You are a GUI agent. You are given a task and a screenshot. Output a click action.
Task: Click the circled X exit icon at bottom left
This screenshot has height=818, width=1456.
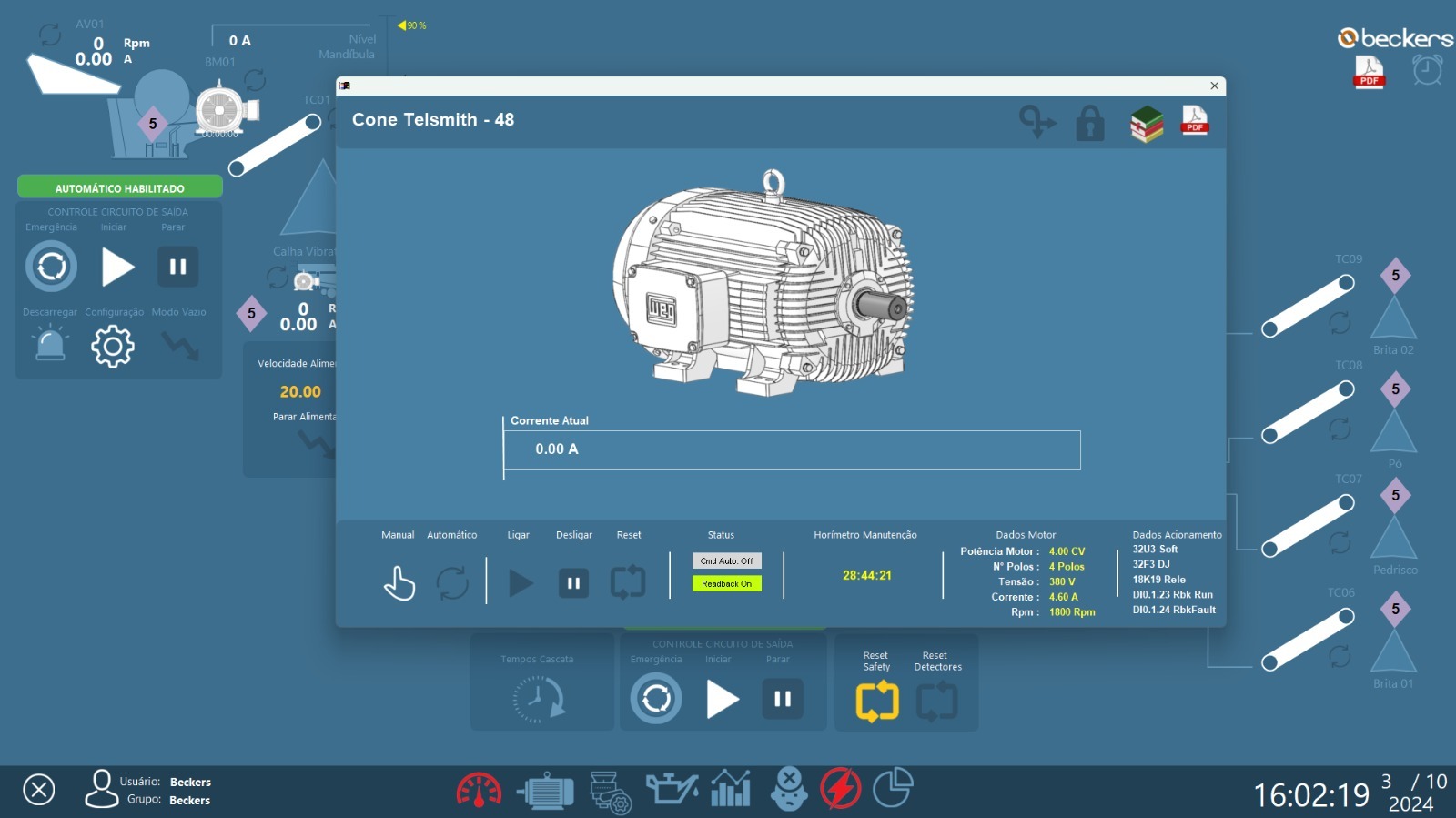click(x=39, y=790)
